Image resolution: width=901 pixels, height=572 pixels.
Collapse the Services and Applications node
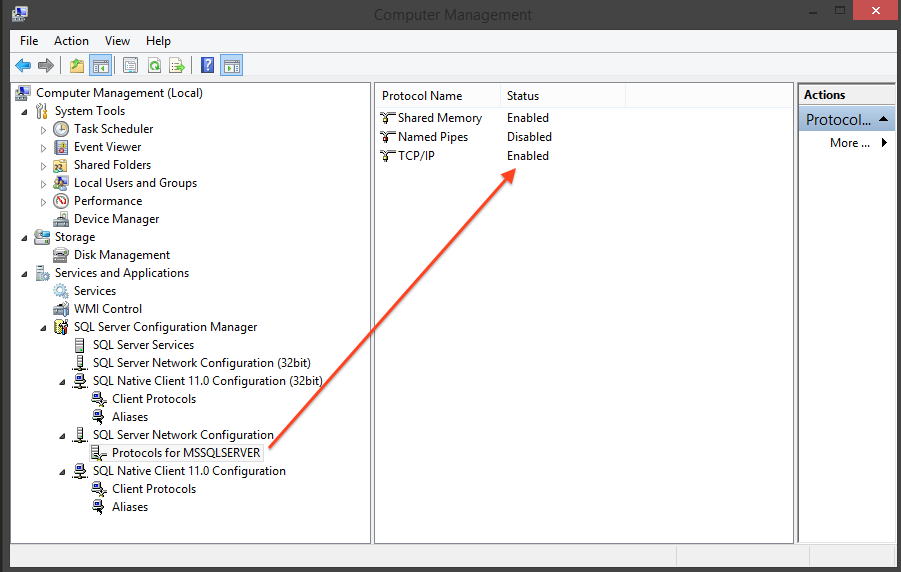pyautogui.click(x=24, y=274)
